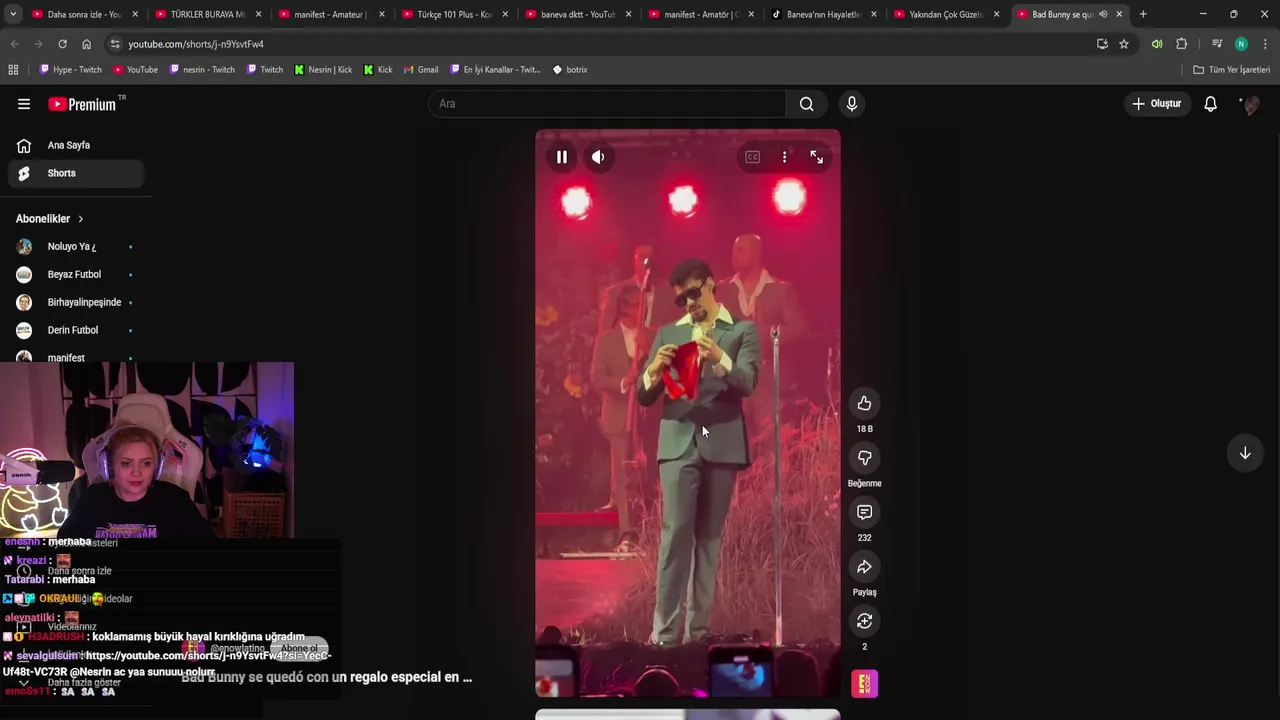The width and height of the screenshot is (1280, 720).
Task: Start voice search with microphone
Action: [x=852, y=104]
